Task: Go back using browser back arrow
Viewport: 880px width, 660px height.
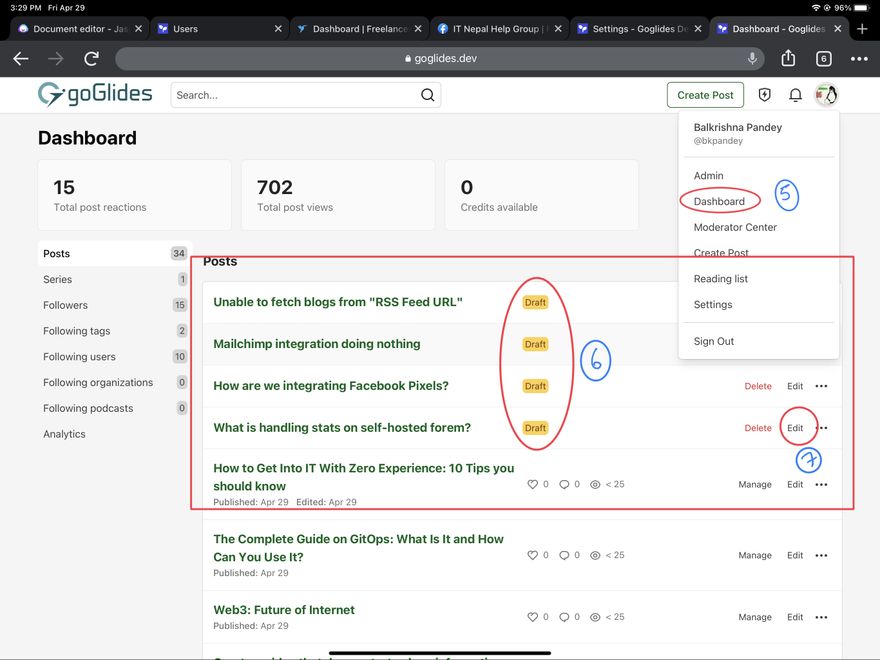Action: point(21,59)
